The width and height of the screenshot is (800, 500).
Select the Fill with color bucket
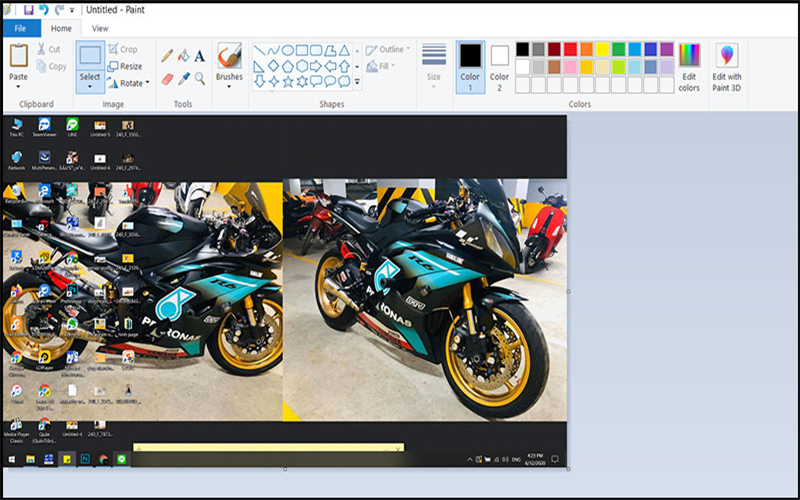(184, 55)
